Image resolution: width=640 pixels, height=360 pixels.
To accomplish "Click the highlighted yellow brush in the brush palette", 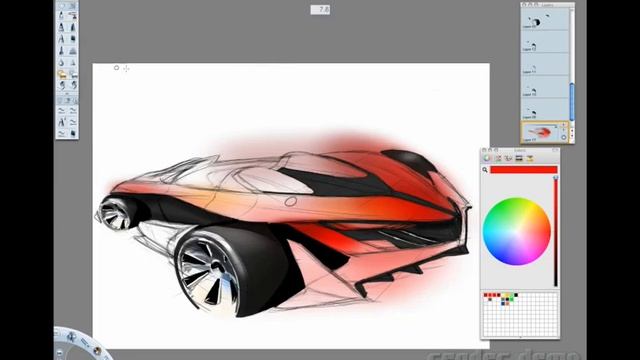I will click(x=62, y=74).
